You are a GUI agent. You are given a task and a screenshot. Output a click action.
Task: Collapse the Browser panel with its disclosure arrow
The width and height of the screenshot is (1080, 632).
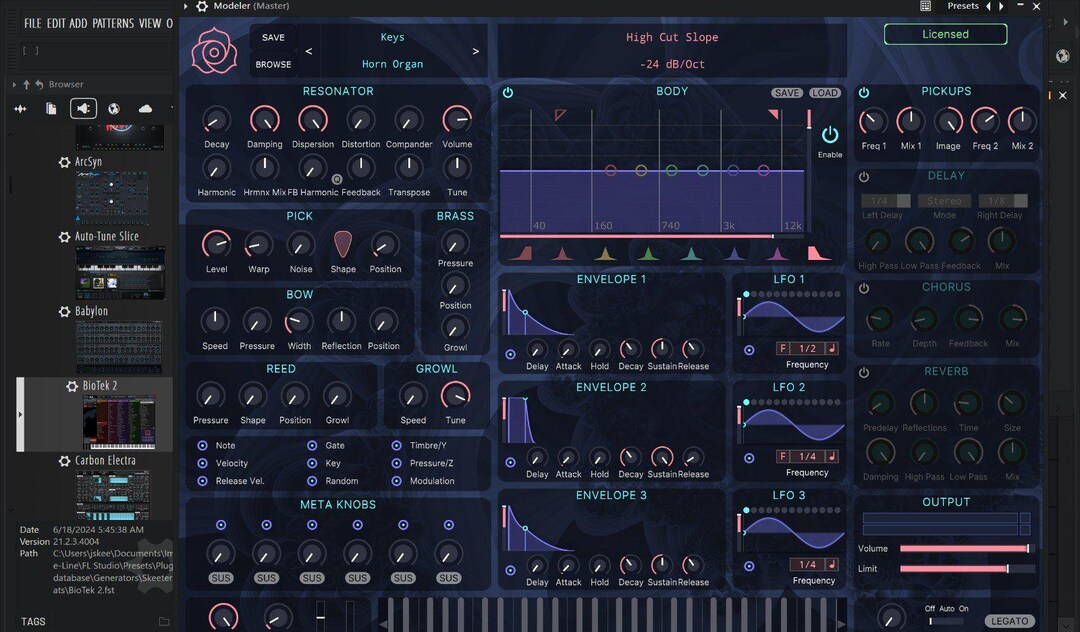pyautogui.click(x=15, y=85)
